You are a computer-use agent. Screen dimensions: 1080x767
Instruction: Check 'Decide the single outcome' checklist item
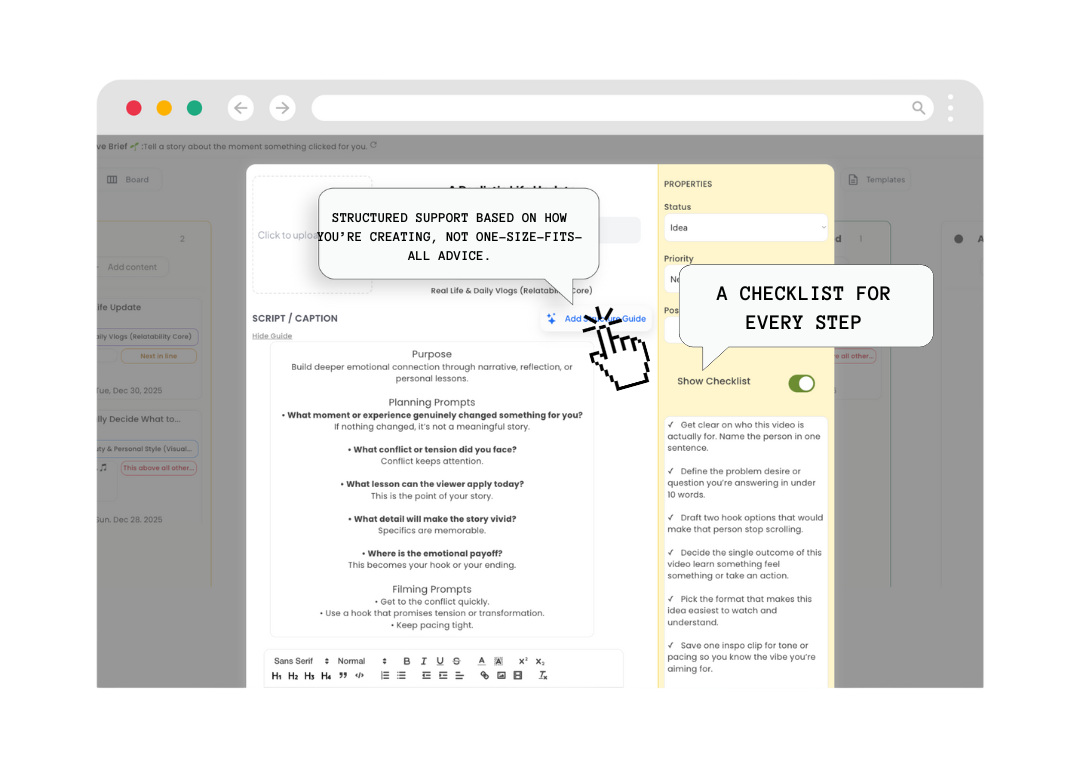(670, 553)
